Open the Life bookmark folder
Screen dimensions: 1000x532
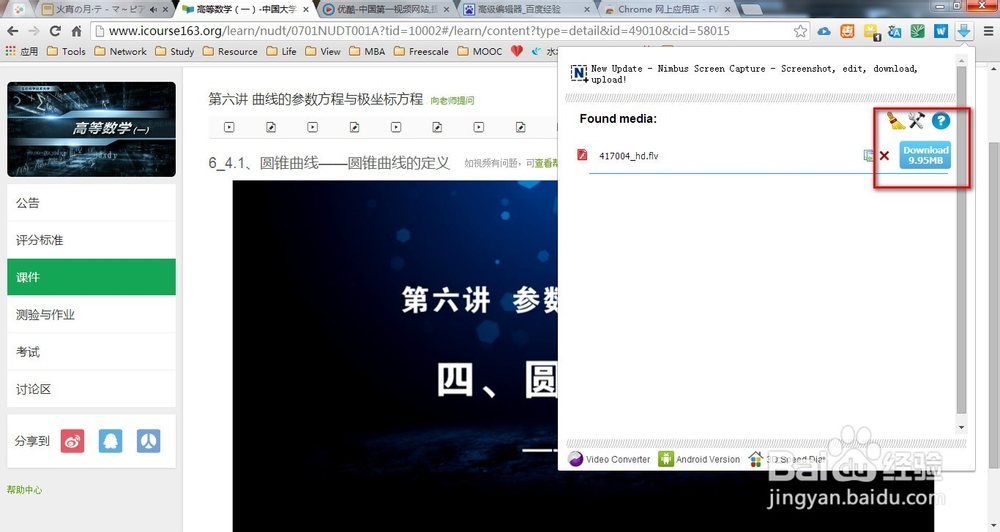click(281, 51)
